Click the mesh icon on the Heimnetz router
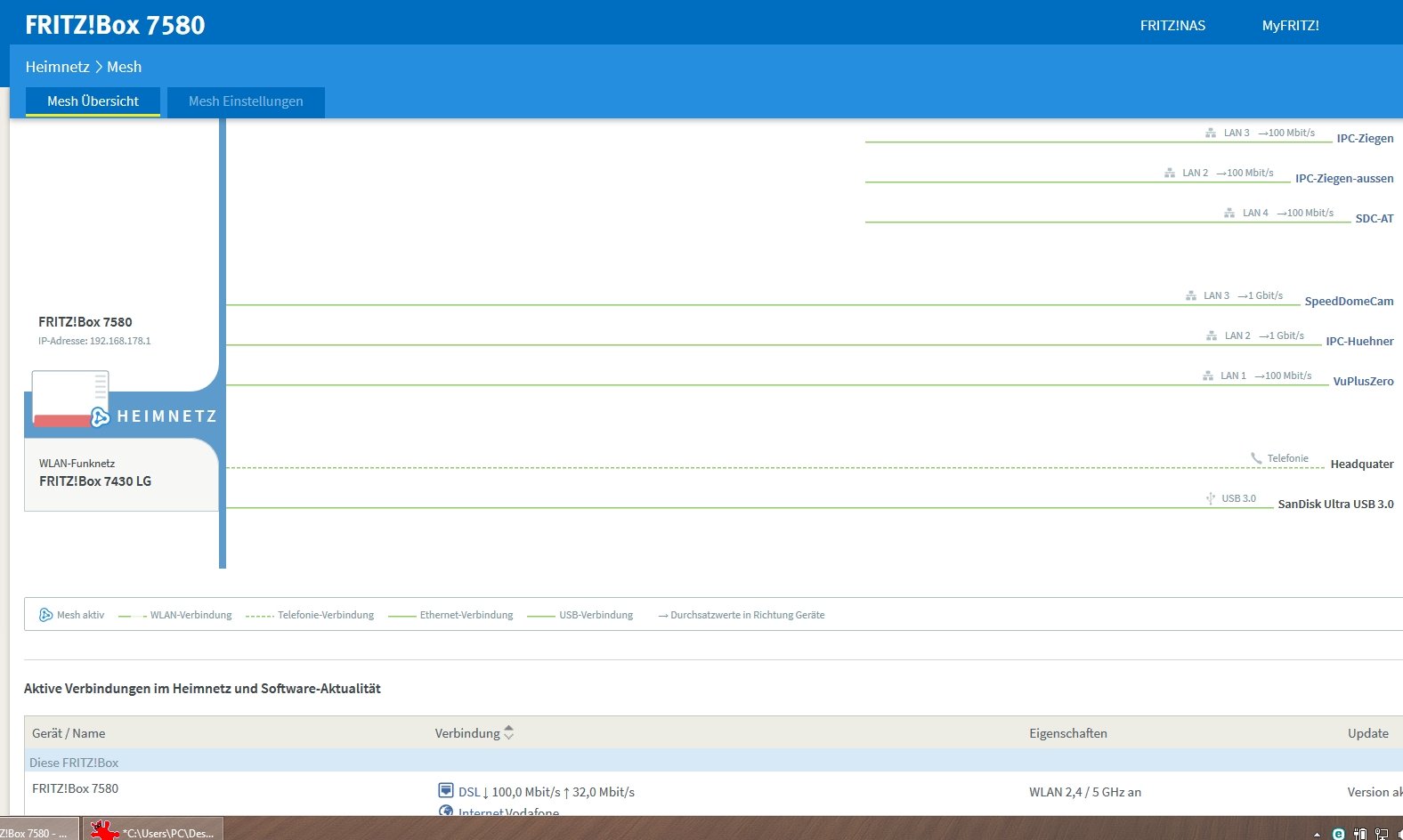 pos(101,416)
